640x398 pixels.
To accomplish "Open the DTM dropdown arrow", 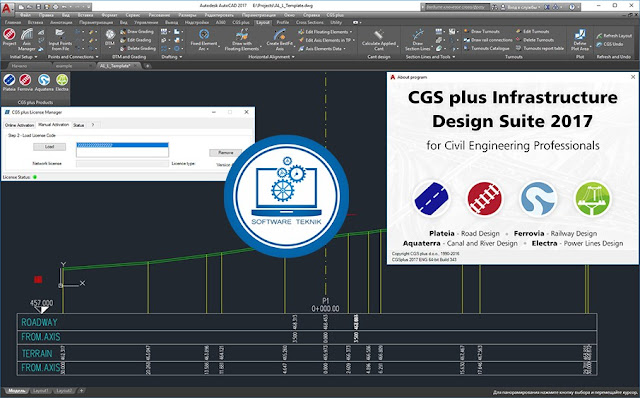I will coord(110,48).
